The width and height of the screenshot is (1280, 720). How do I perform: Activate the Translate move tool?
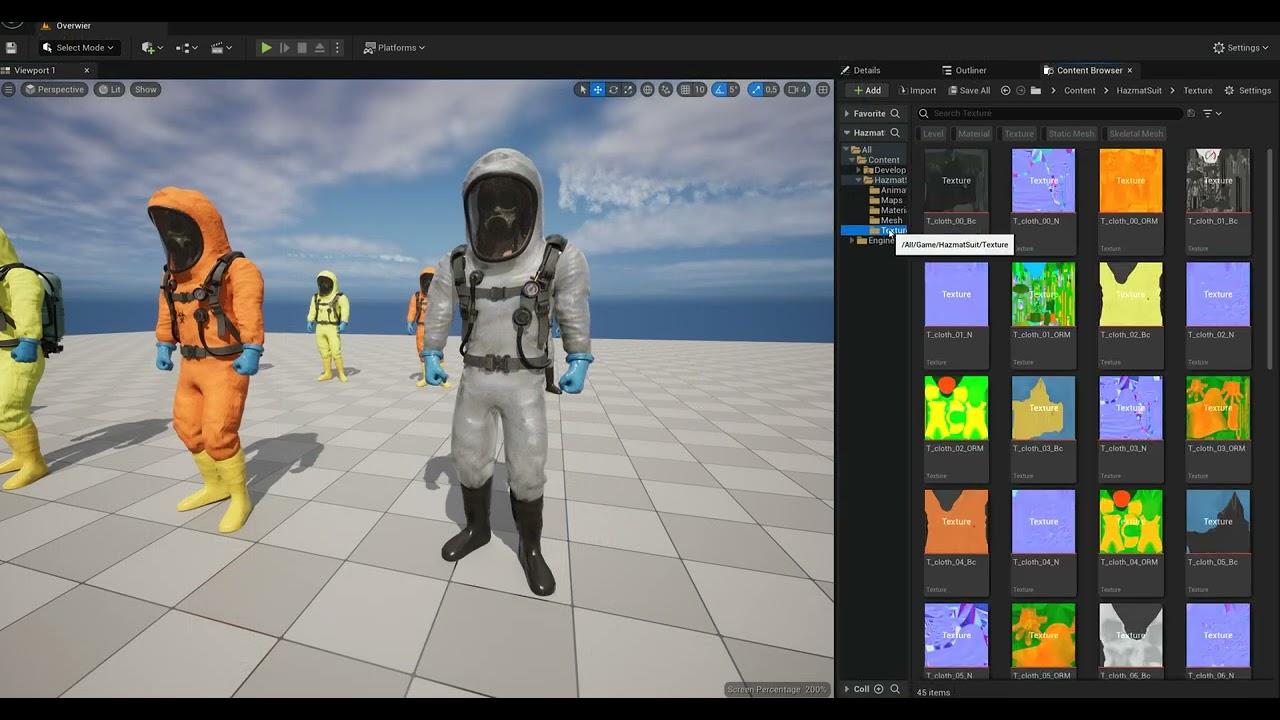(x=598, y=89)
